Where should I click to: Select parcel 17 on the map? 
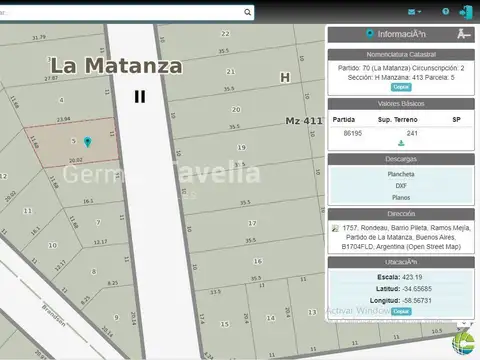pos(252,223)
